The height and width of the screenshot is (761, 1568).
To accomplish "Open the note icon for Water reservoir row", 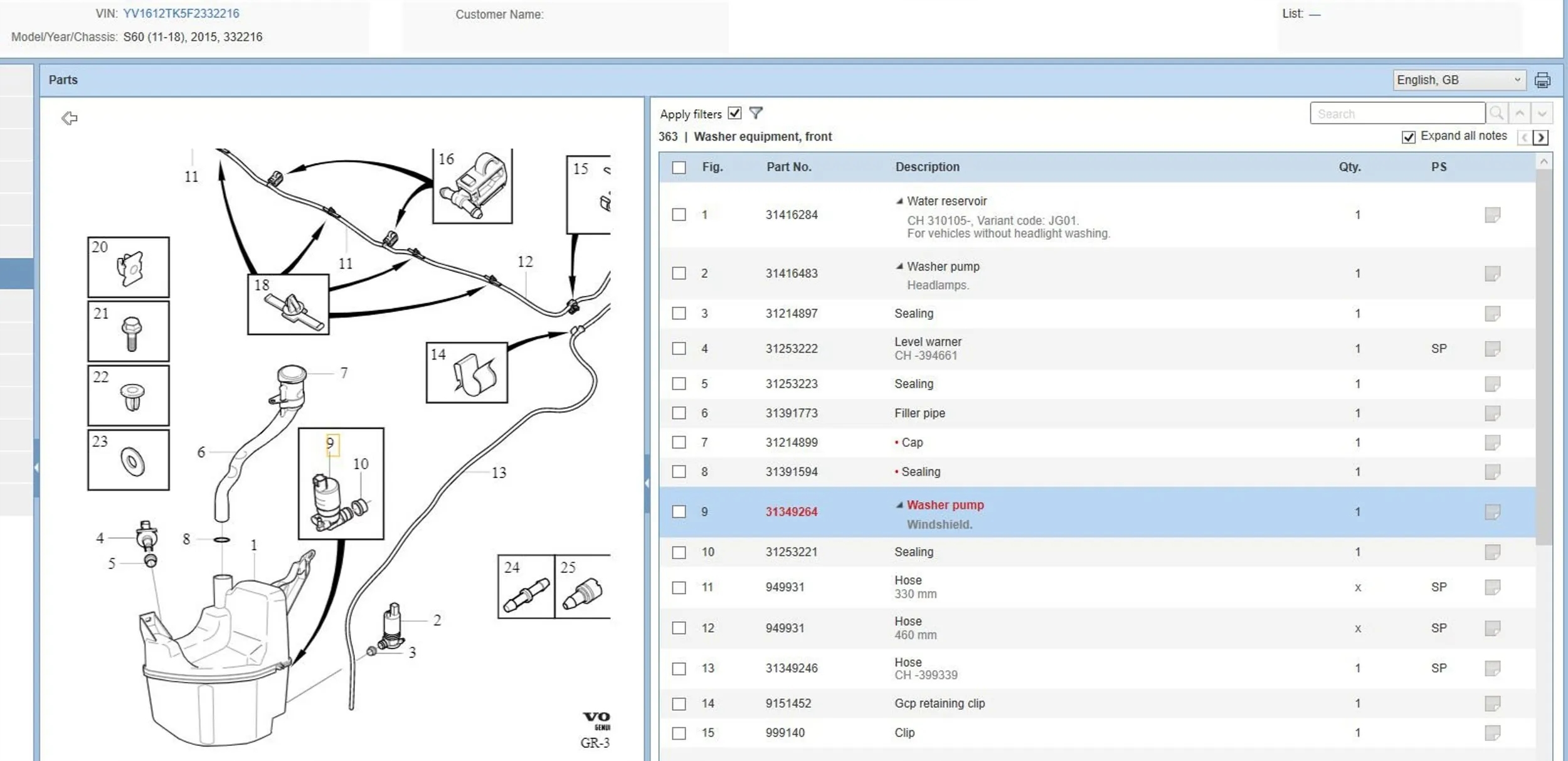I will pyautogui.click(x=1492, y=215).
